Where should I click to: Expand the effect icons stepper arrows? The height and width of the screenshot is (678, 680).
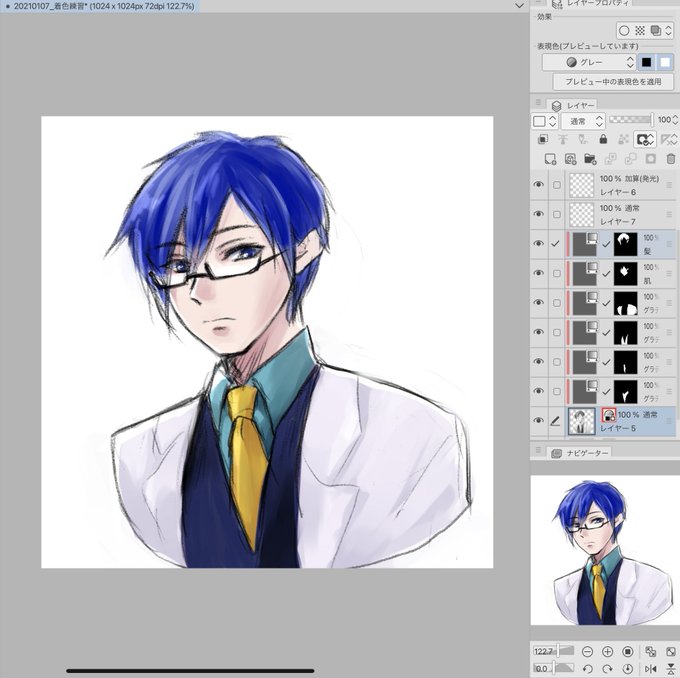668,31
